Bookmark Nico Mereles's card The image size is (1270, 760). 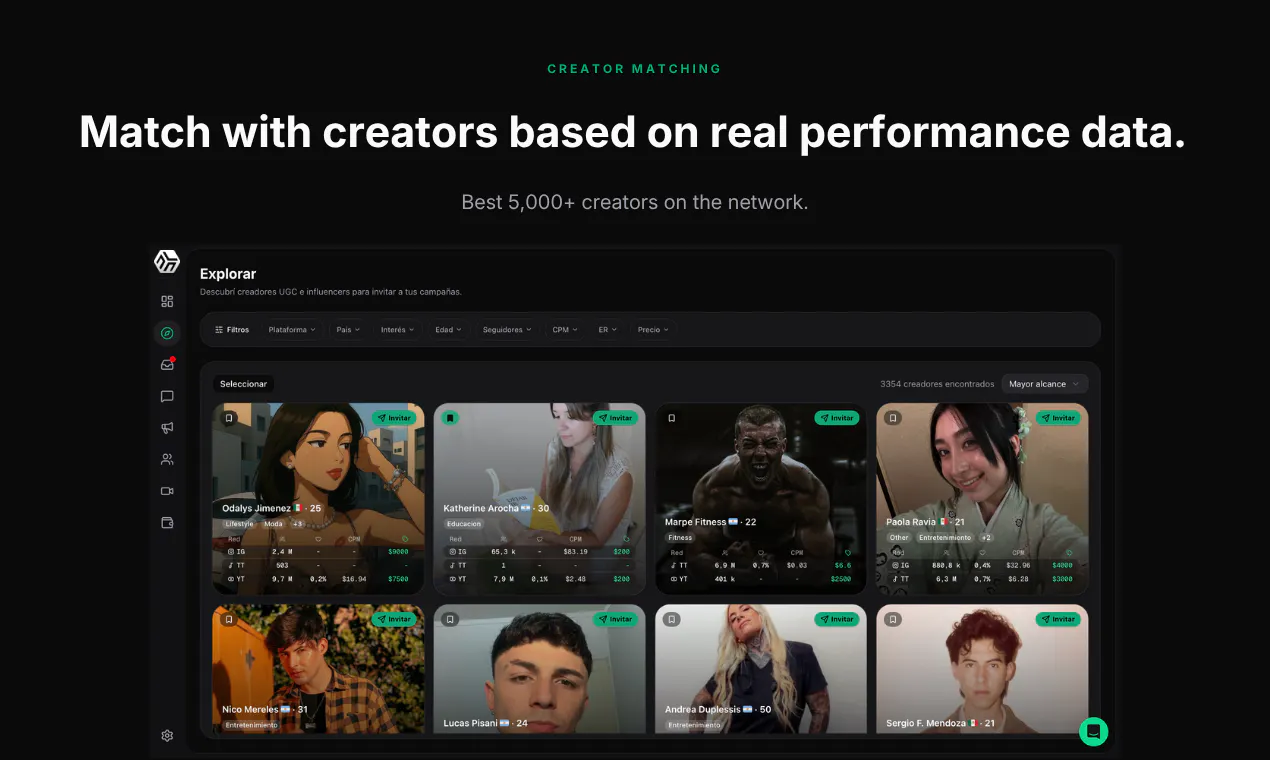click(x=229, y=619)
